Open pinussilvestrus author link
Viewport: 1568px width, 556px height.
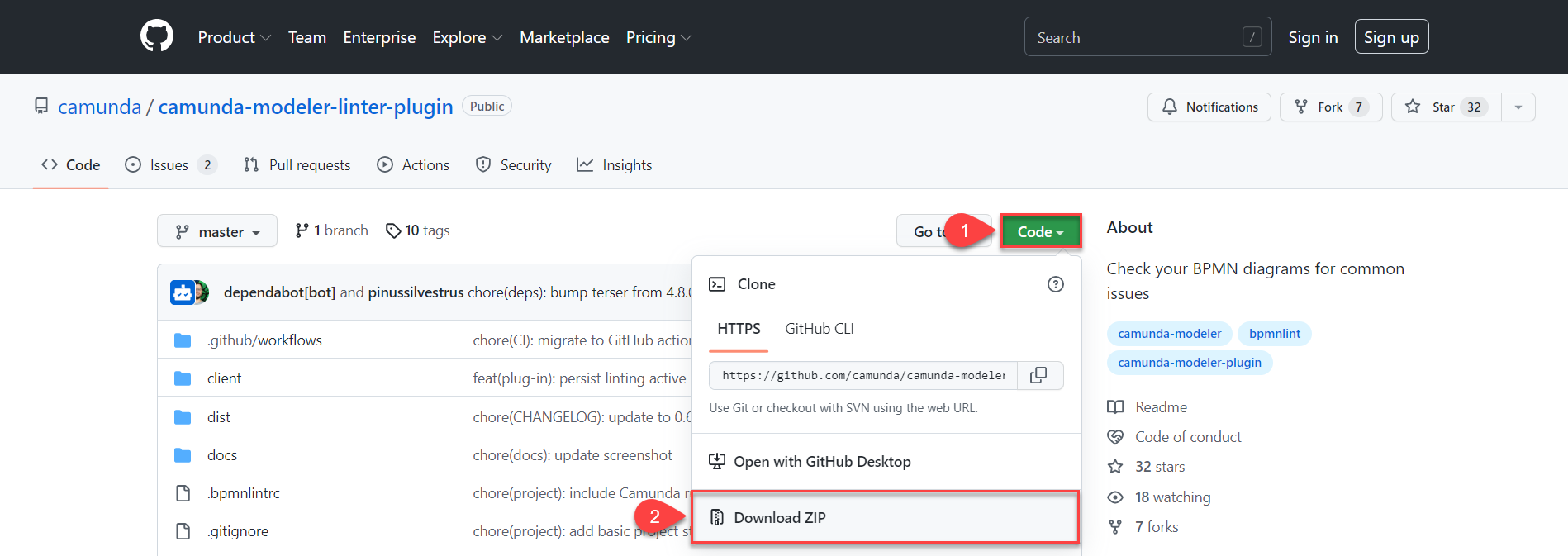pyautogui.click(x=416, y=292)
